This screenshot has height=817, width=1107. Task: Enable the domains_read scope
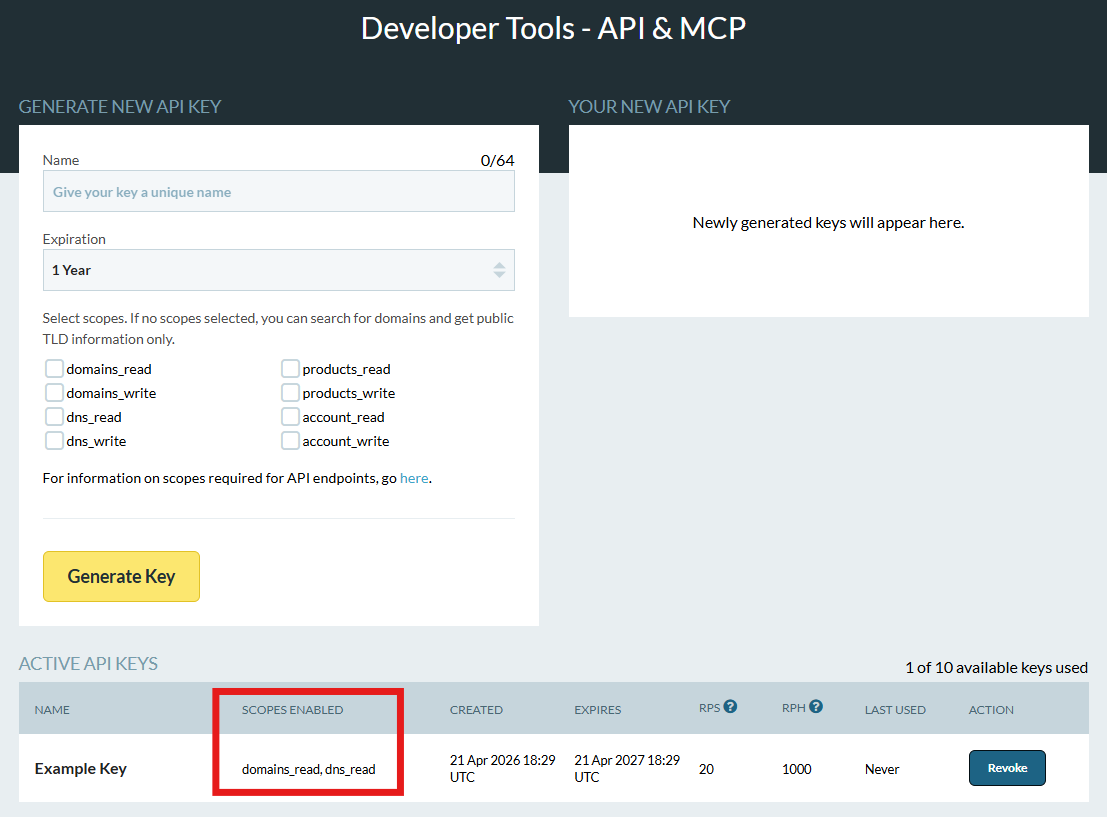coord(54,368)
